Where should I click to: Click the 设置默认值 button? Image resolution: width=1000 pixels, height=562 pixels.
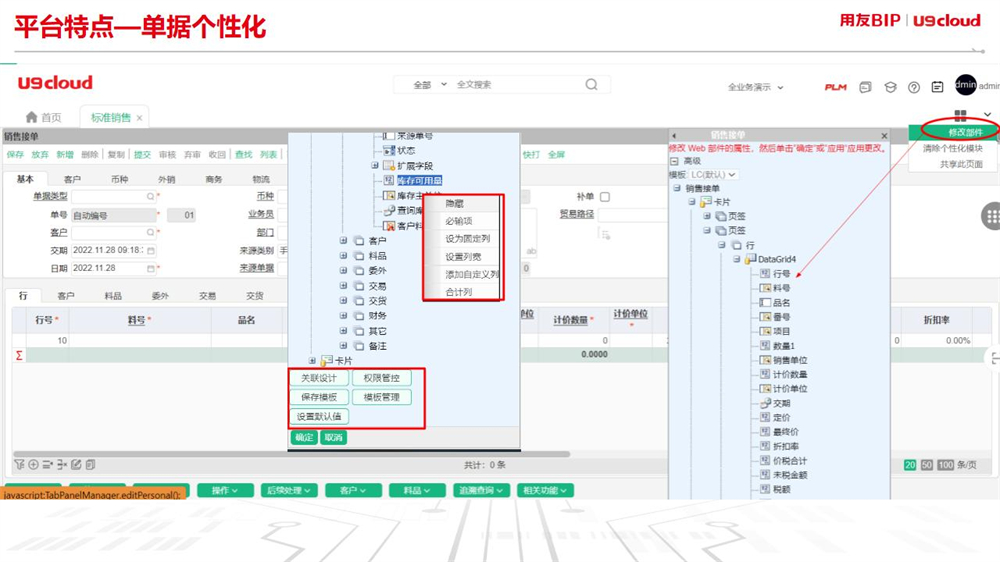[319, 417]
